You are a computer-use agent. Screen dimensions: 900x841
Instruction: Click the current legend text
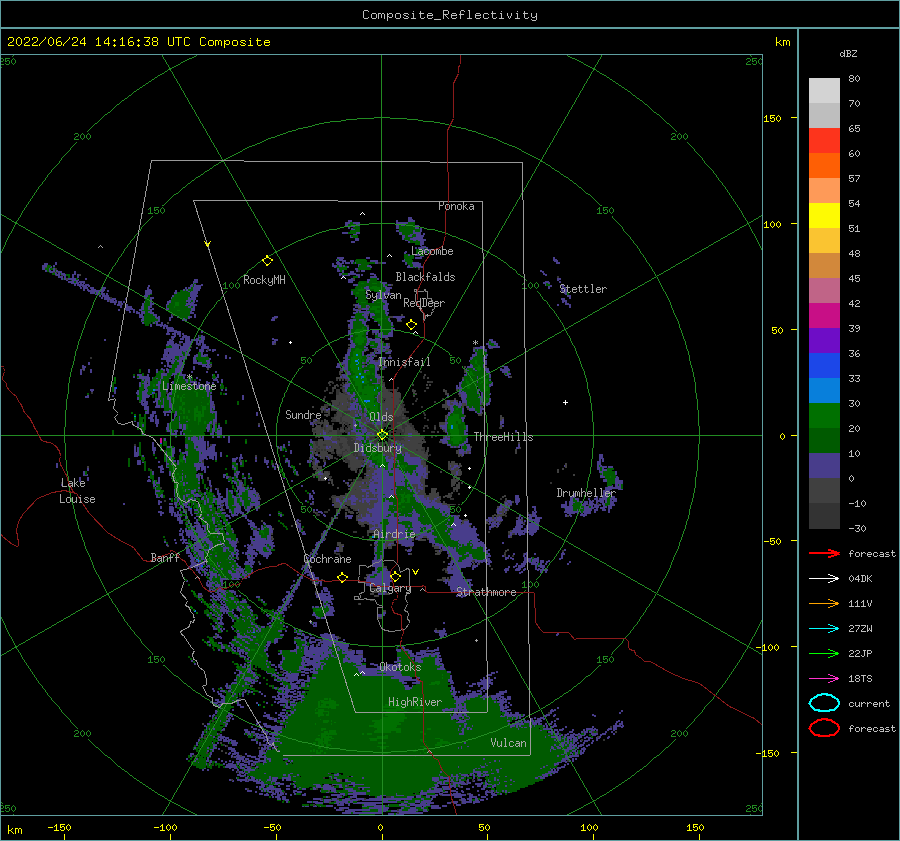869,704
